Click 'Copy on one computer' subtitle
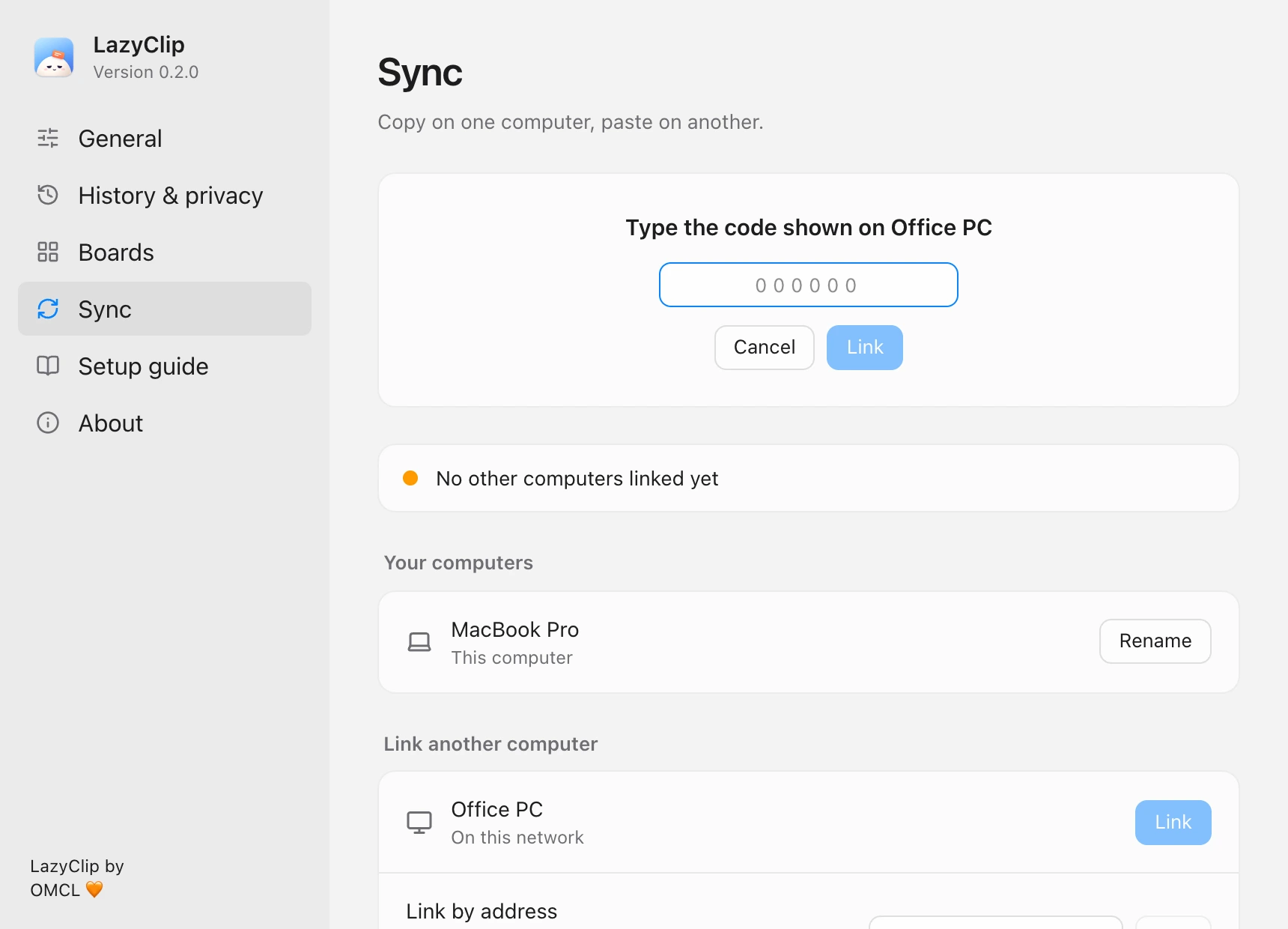This screenshot has height=929, width=1288. tap(571, 122)
